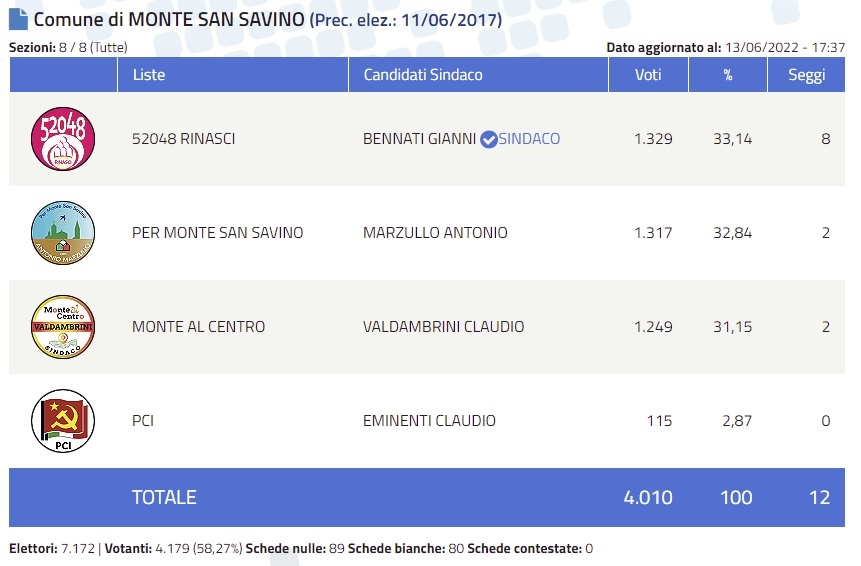Click candidate name EMINENTI CLAUDIO
This screenshot has width=861, height=566.
429,421
